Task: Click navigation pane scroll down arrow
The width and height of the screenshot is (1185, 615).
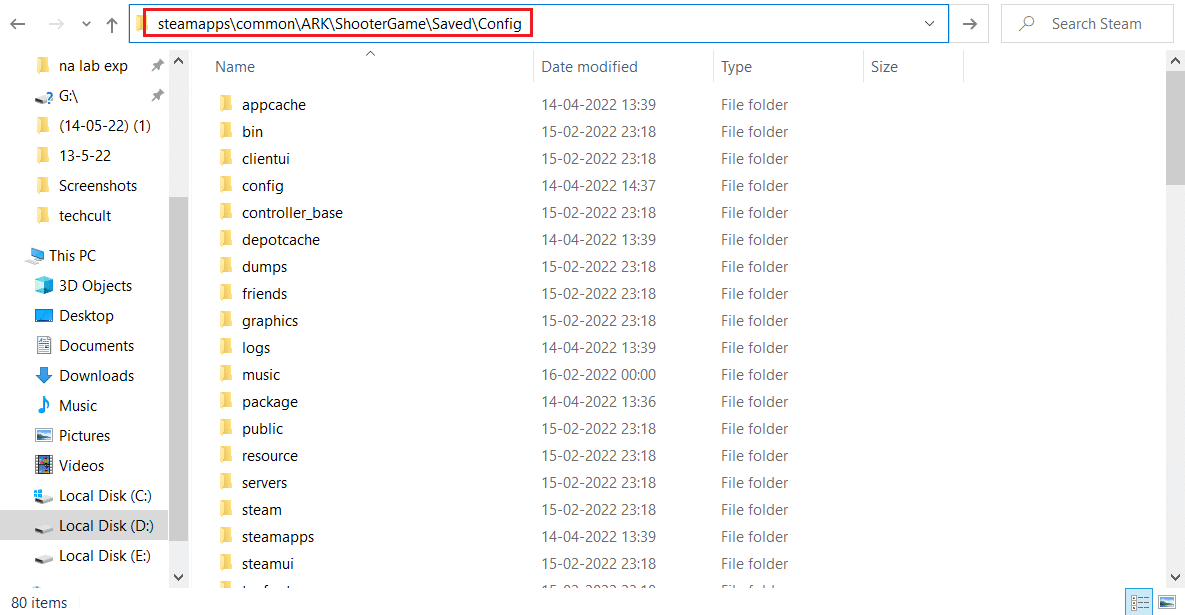Action: [178, 577]
